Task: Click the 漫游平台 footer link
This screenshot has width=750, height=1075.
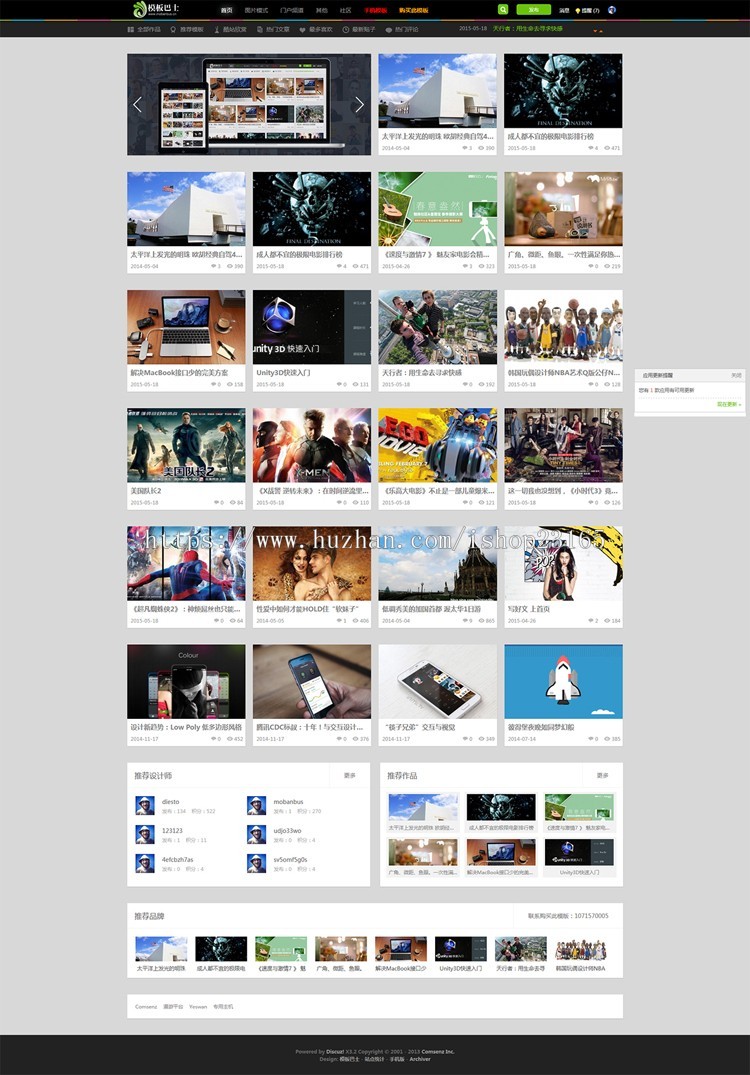Action: 173,1006
